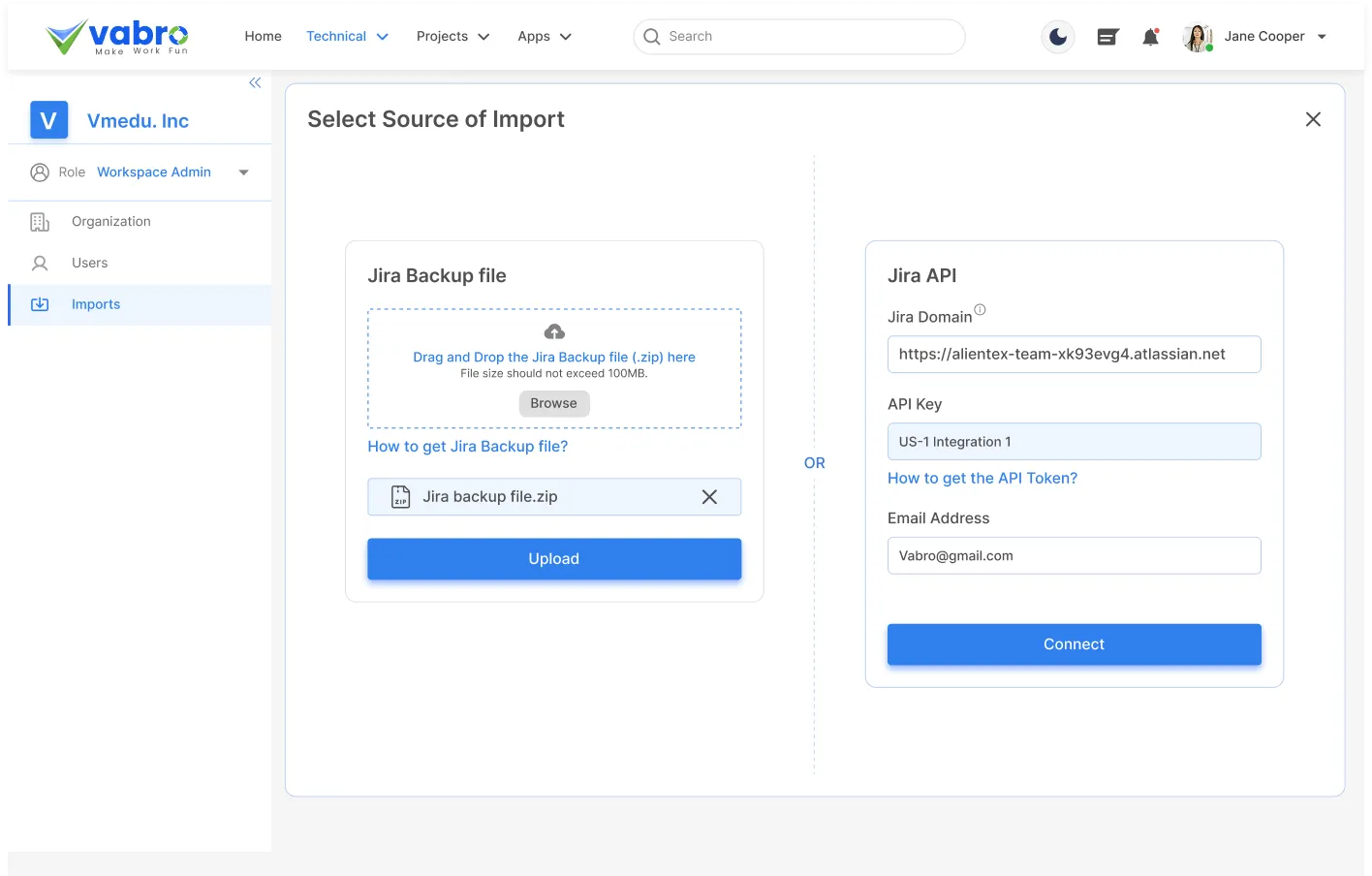Click the 'Jira backup file.zip' file name
The width and height of the screenshot is (1372, 876).
point(490,497)
